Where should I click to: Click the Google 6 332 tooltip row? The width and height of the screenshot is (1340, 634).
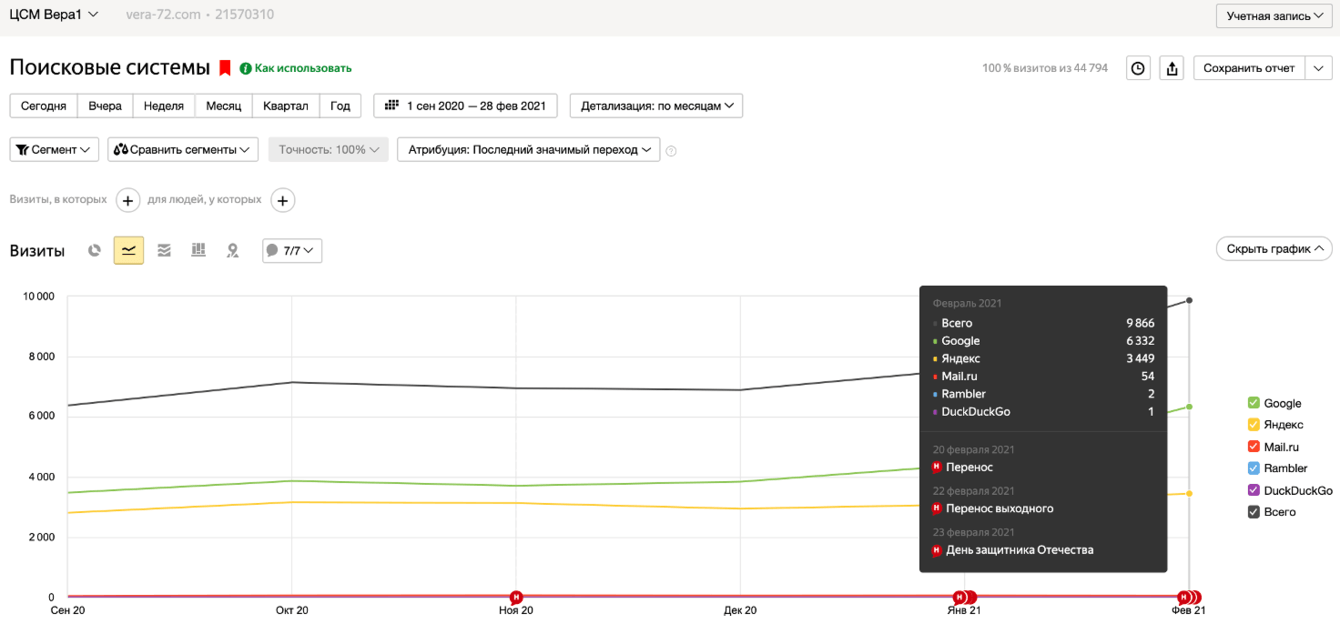(1043, 341)
